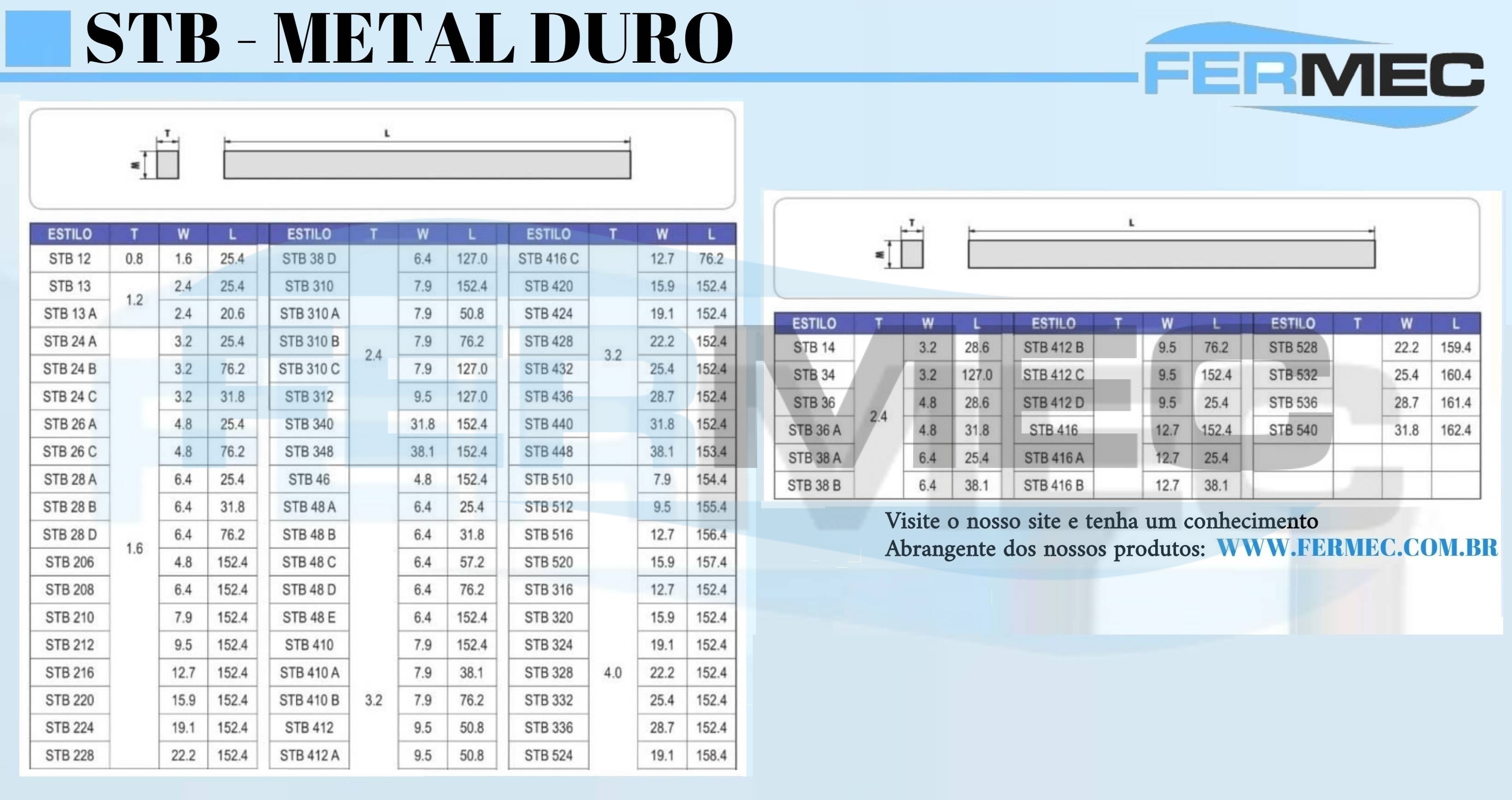Select the STB 532 row label
Image resolution: width=1512 pixels, height=800 pixels.
tap(1293, 375)
